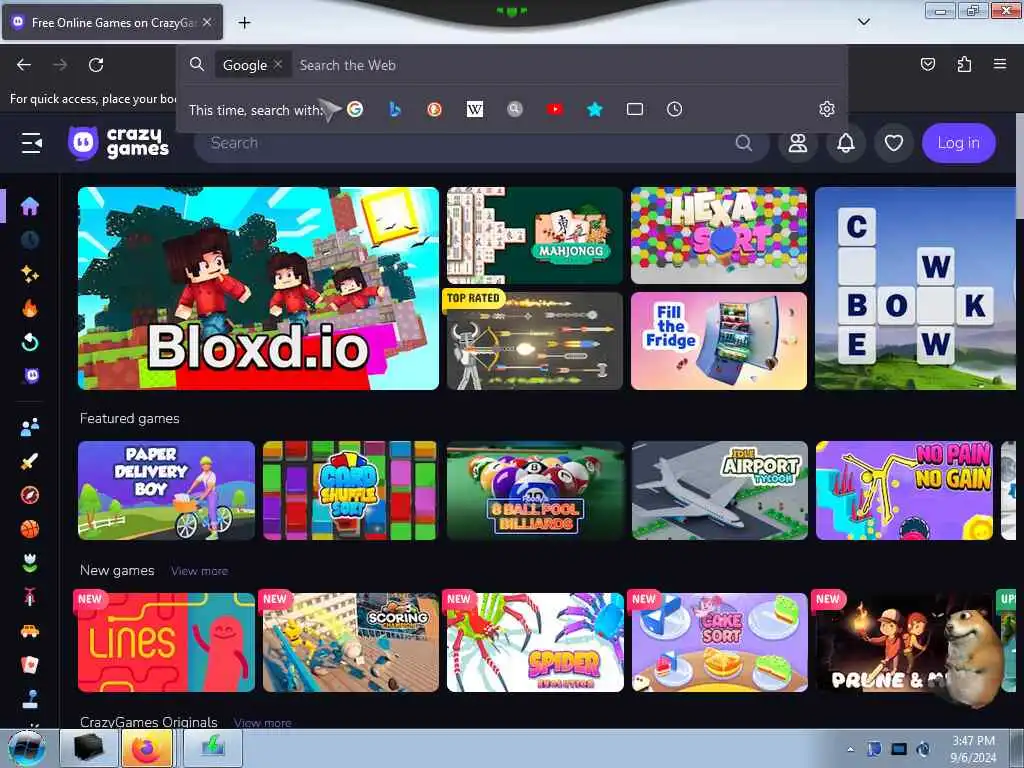The height and width of the screenshot is (768, 1024).
Task: Click View more next to New games
Action: pos(200,571)
